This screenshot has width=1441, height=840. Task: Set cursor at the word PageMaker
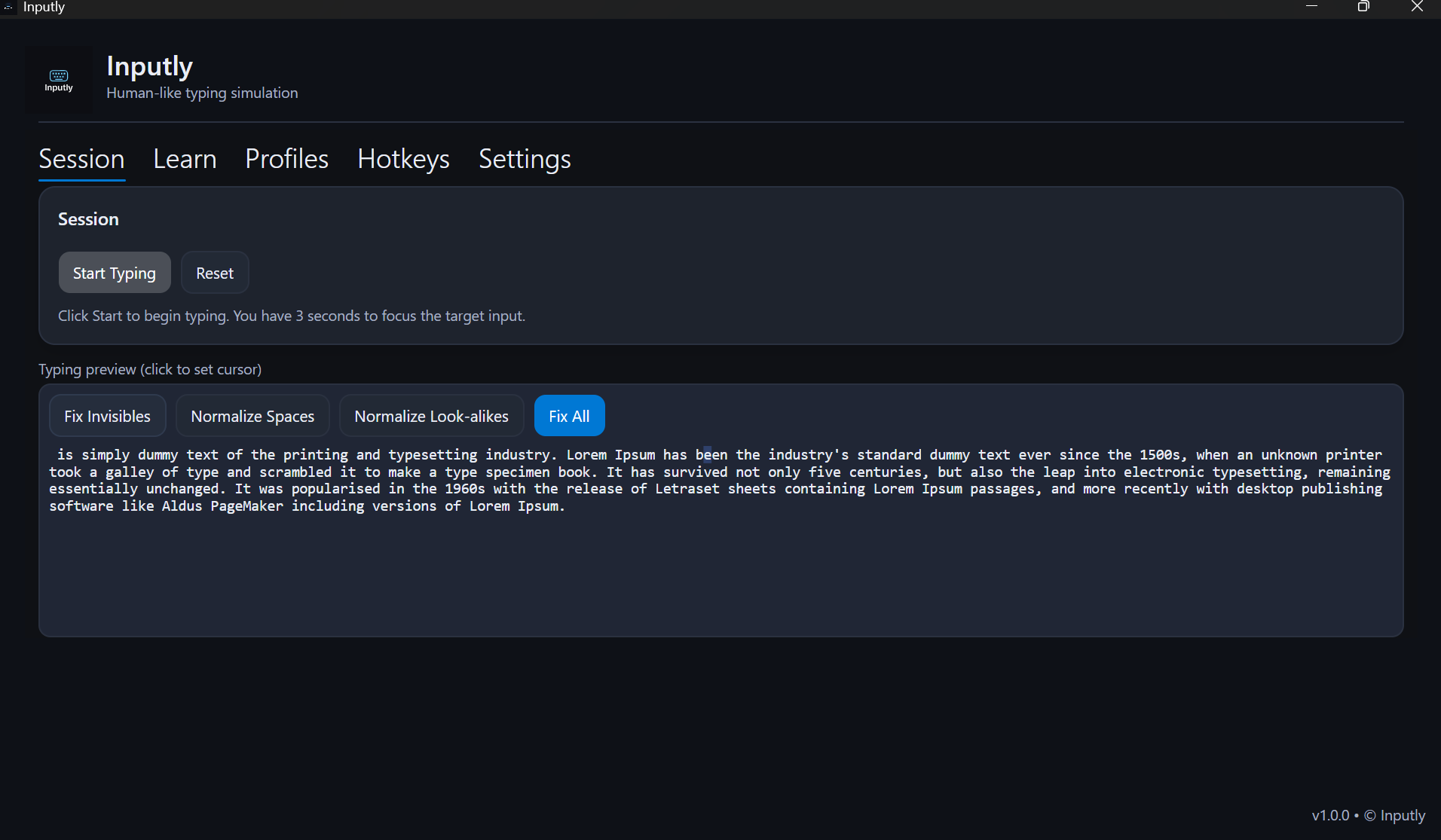click(x=246, y=506)
